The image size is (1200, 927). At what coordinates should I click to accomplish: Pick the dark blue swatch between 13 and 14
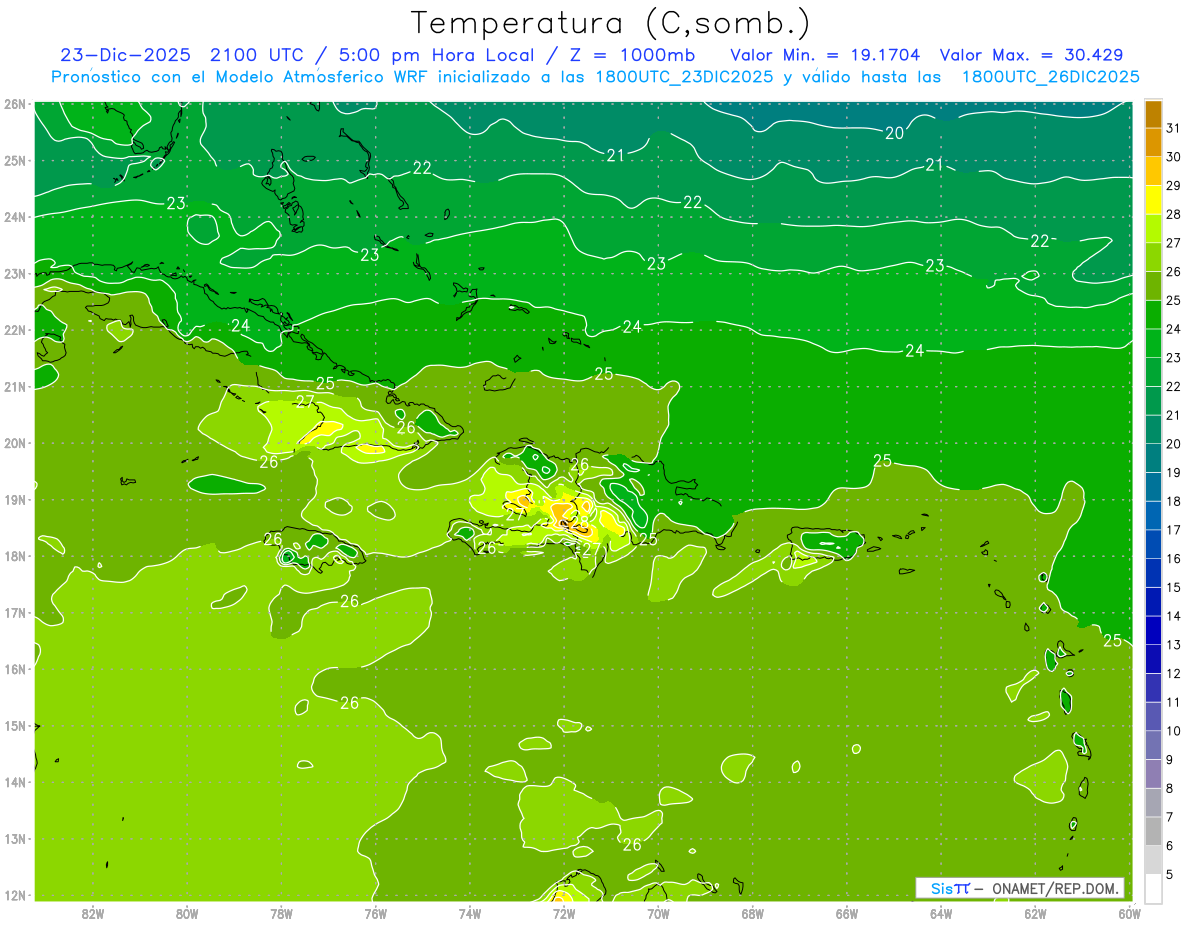[x=1153, y=630]
